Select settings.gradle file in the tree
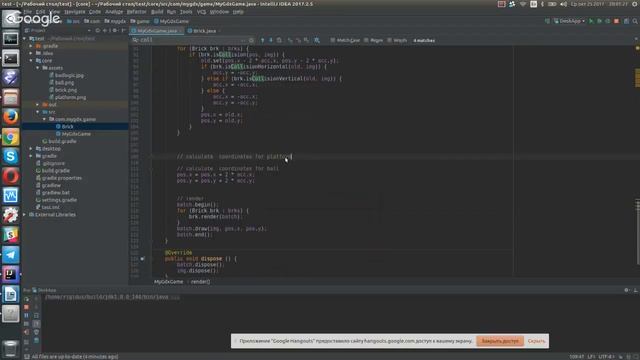 (x=59, y=200)
